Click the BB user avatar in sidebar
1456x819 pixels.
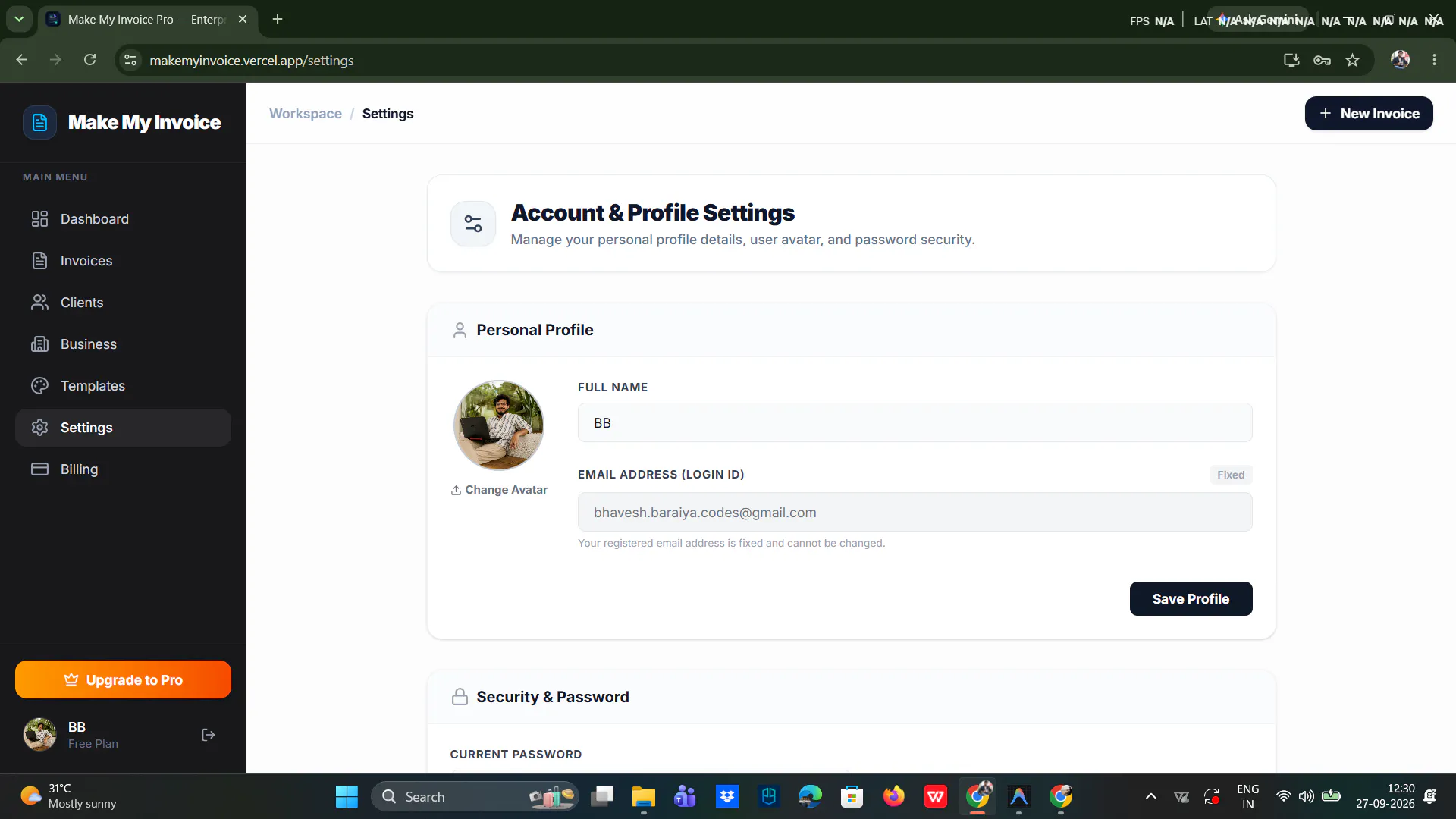[x=39, y=735]
